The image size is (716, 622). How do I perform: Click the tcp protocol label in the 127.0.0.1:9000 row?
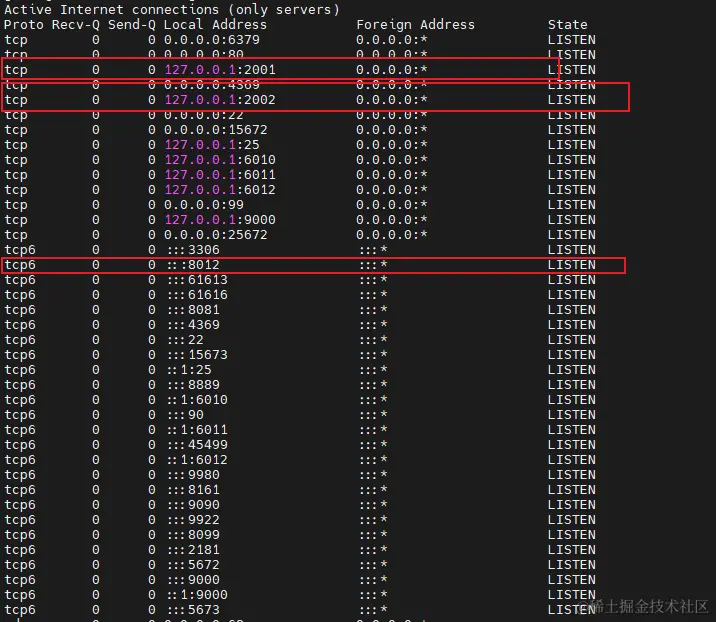[x=16, y=220]
